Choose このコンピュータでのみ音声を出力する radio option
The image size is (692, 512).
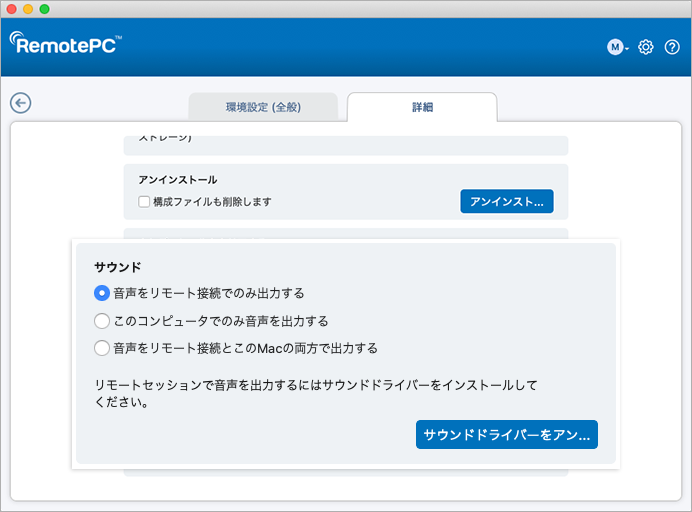[x=101, y=321]
